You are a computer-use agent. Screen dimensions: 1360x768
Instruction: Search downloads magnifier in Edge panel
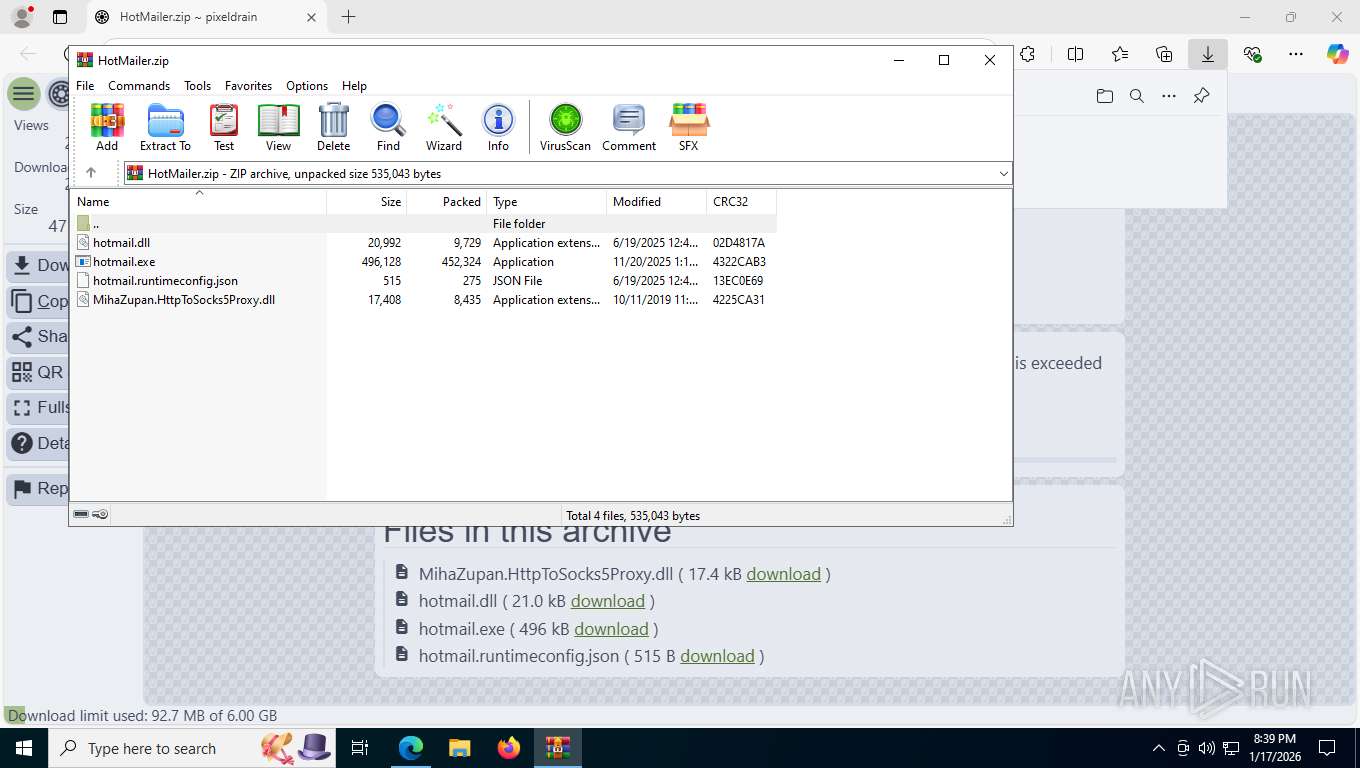click(1137, 96)
